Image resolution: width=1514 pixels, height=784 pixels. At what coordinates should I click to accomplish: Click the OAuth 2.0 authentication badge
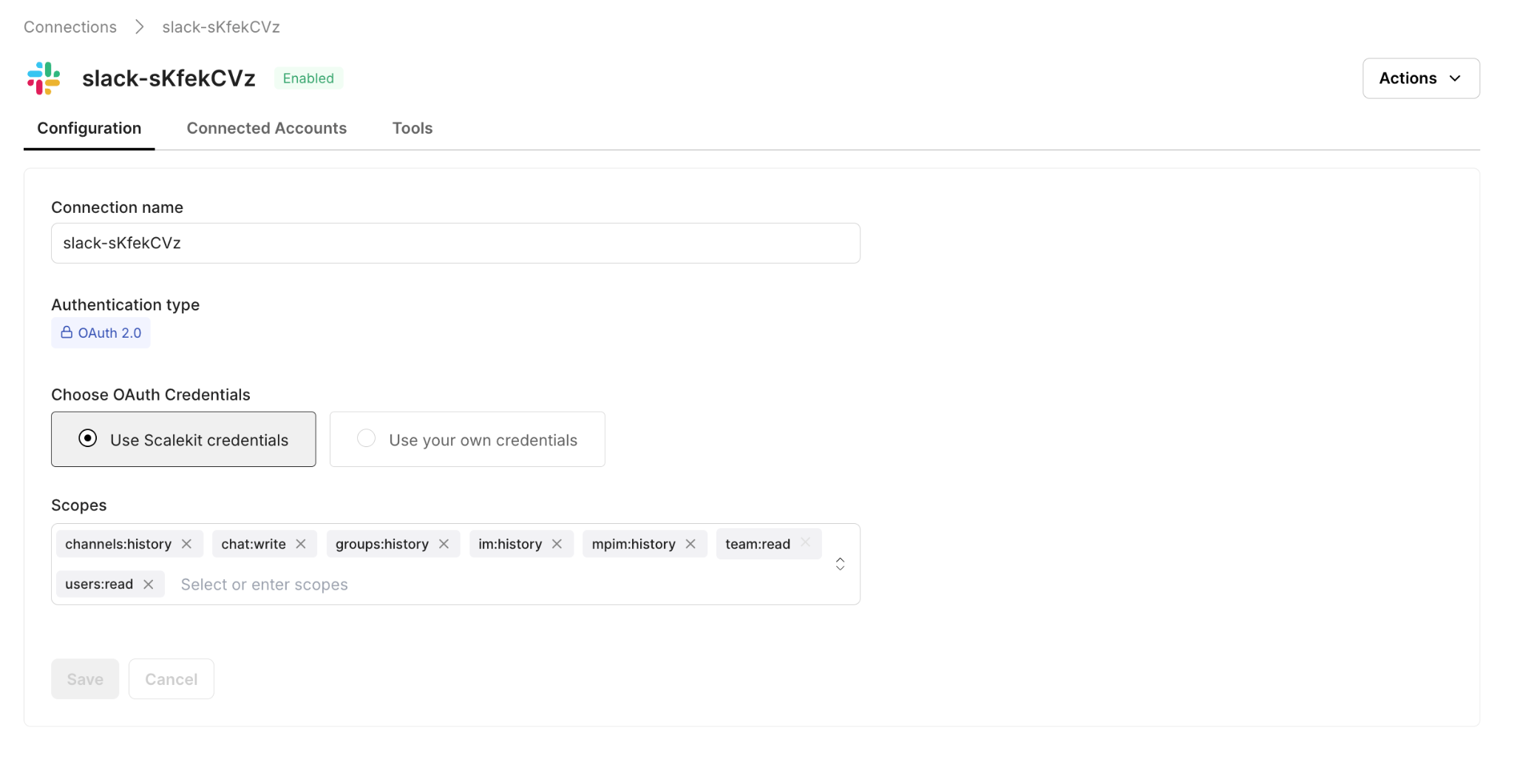pyautogui.click(x=101, y=333)
